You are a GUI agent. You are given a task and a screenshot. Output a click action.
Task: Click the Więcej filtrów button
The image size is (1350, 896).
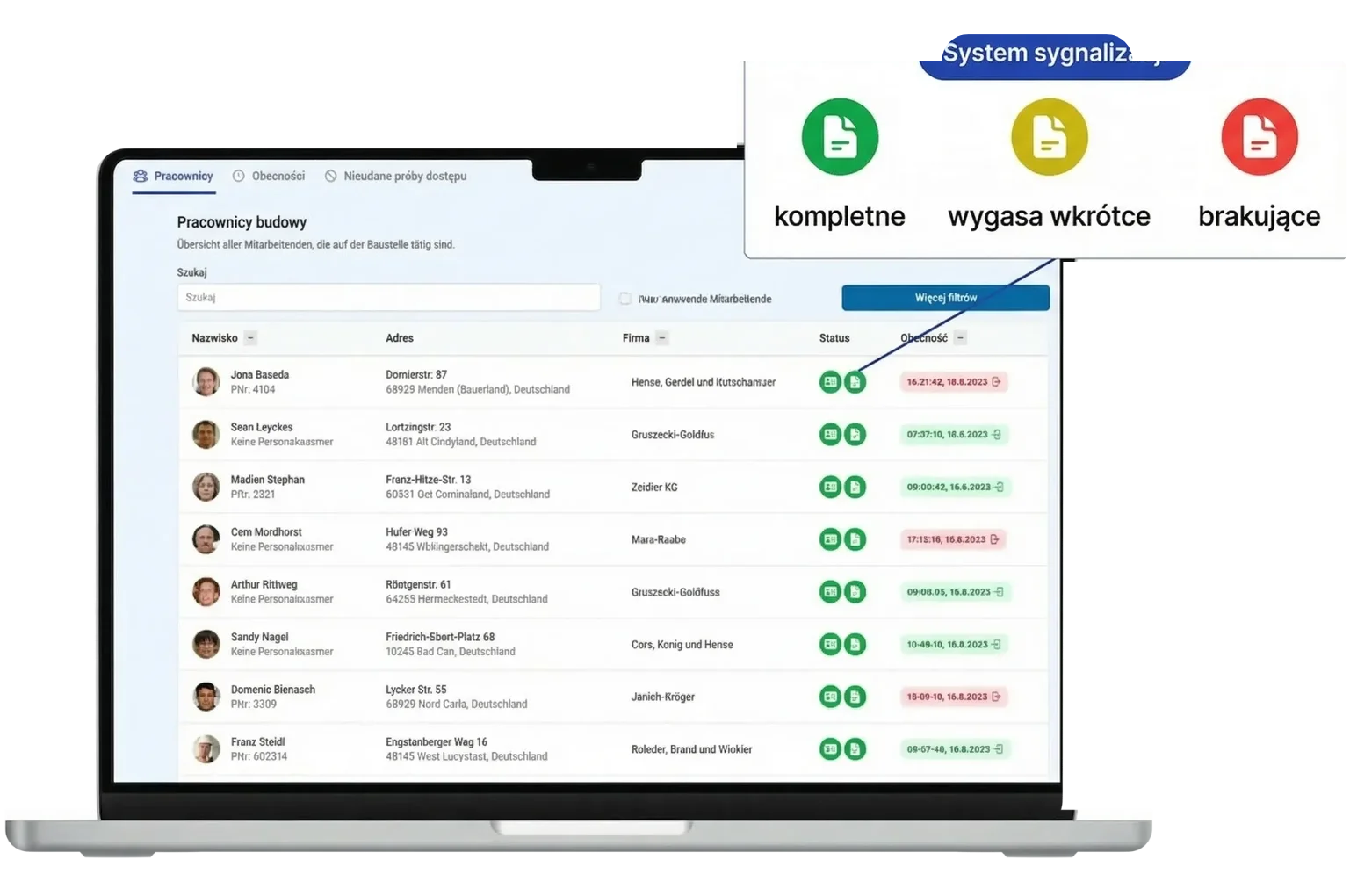point(945,298)
